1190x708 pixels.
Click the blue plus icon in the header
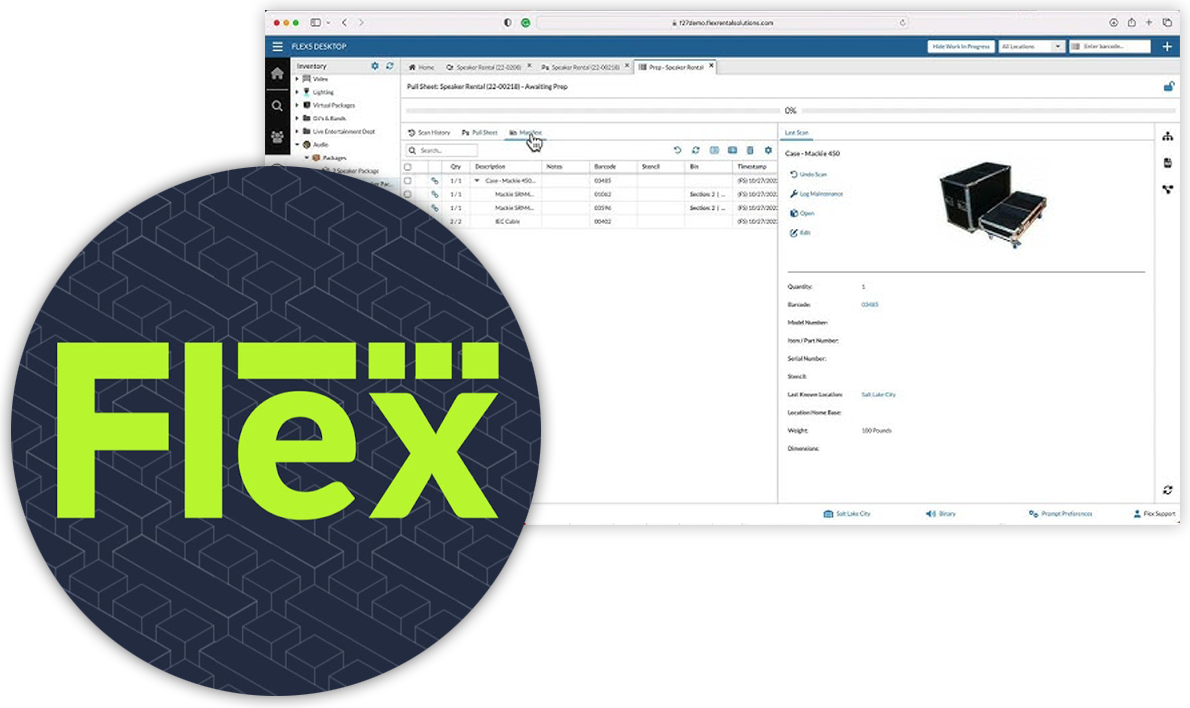coord(1166,46)
